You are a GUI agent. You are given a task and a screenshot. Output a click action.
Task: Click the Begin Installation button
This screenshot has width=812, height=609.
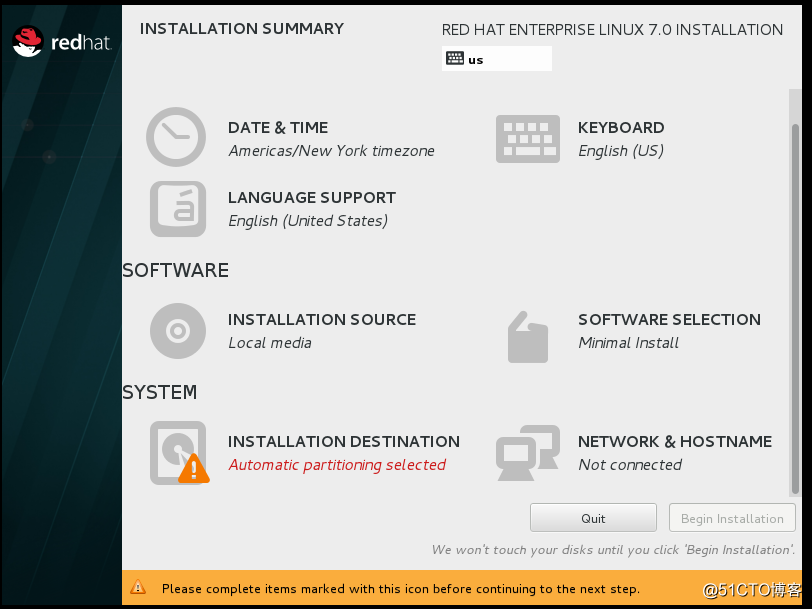(732, 518)
